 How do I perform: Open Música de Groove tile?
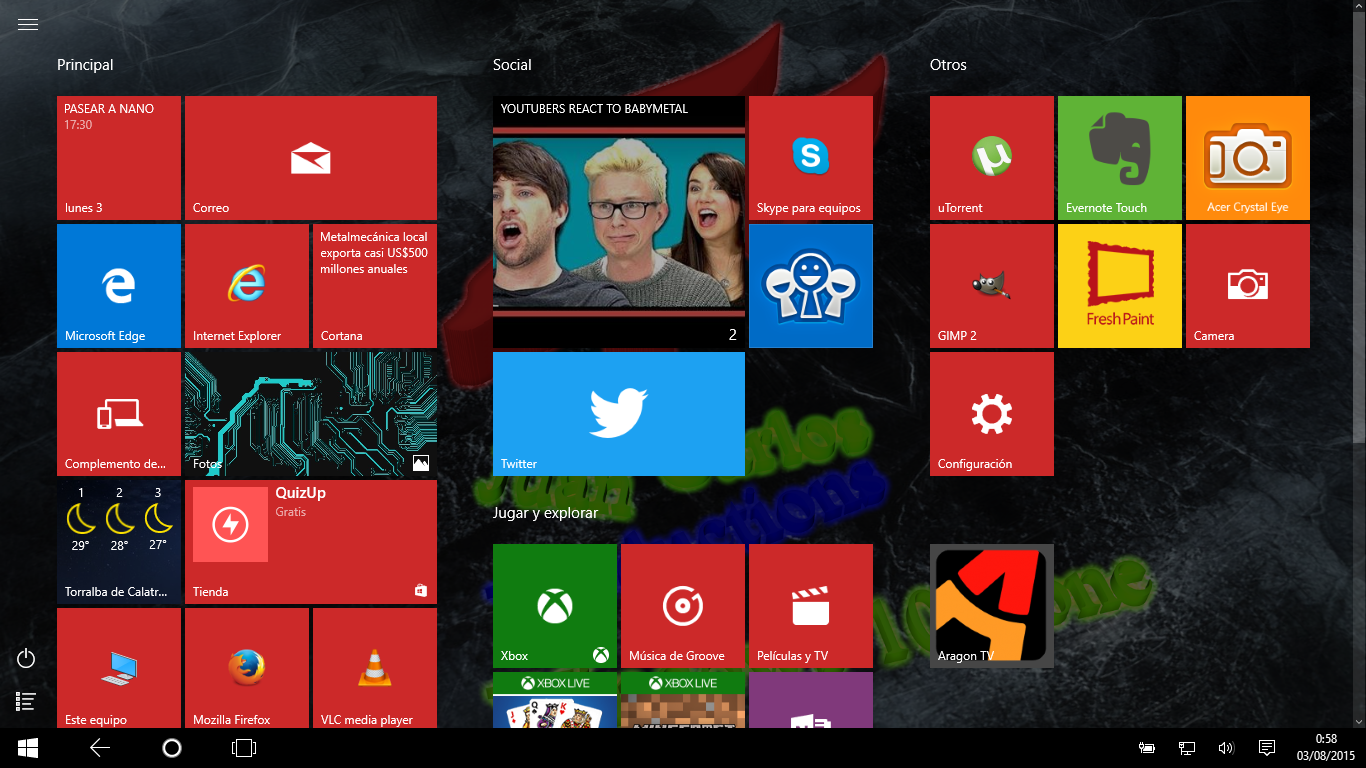point(683,606)
